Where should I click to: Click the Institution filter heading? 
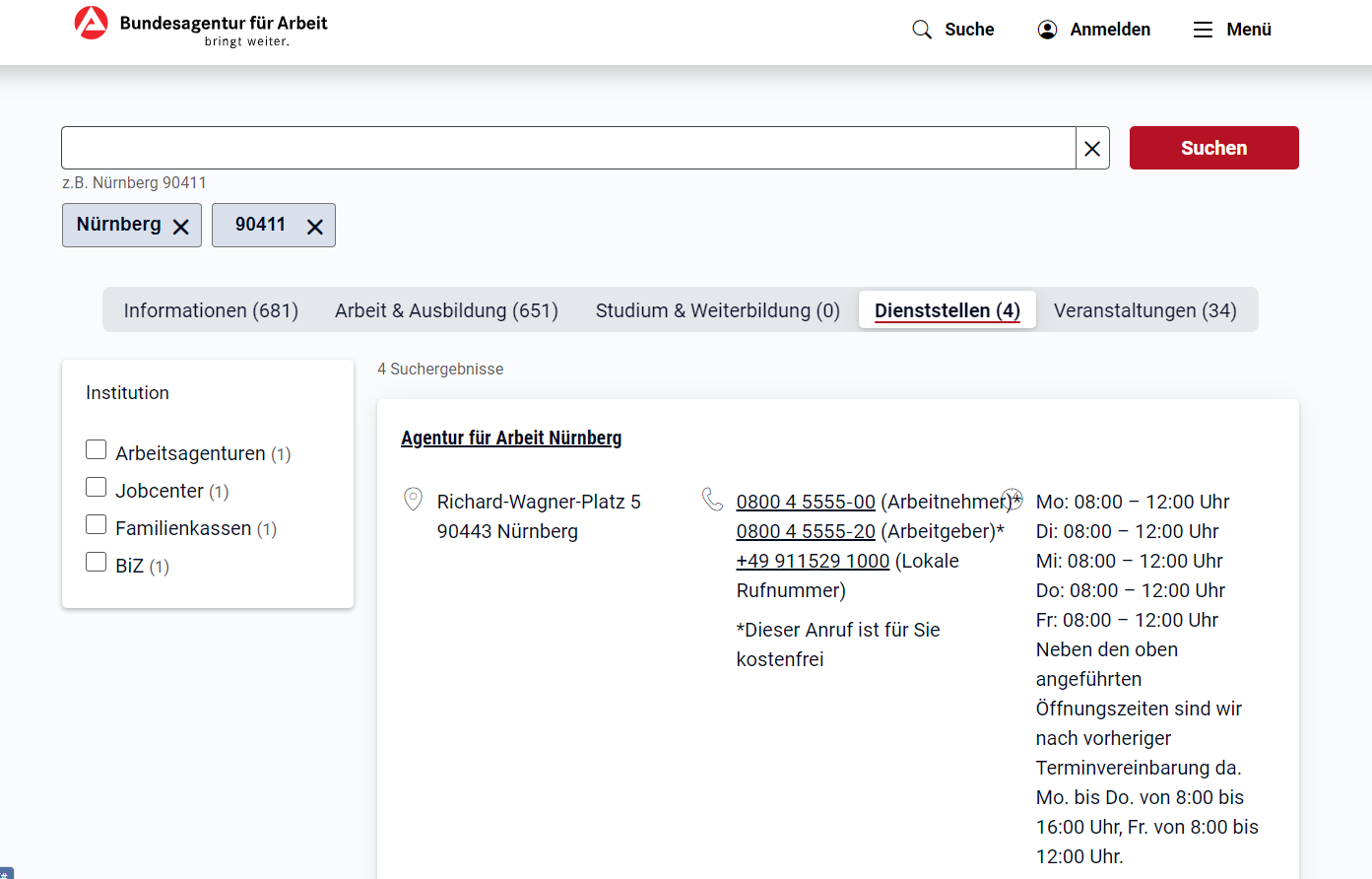[x=127, y=392]
